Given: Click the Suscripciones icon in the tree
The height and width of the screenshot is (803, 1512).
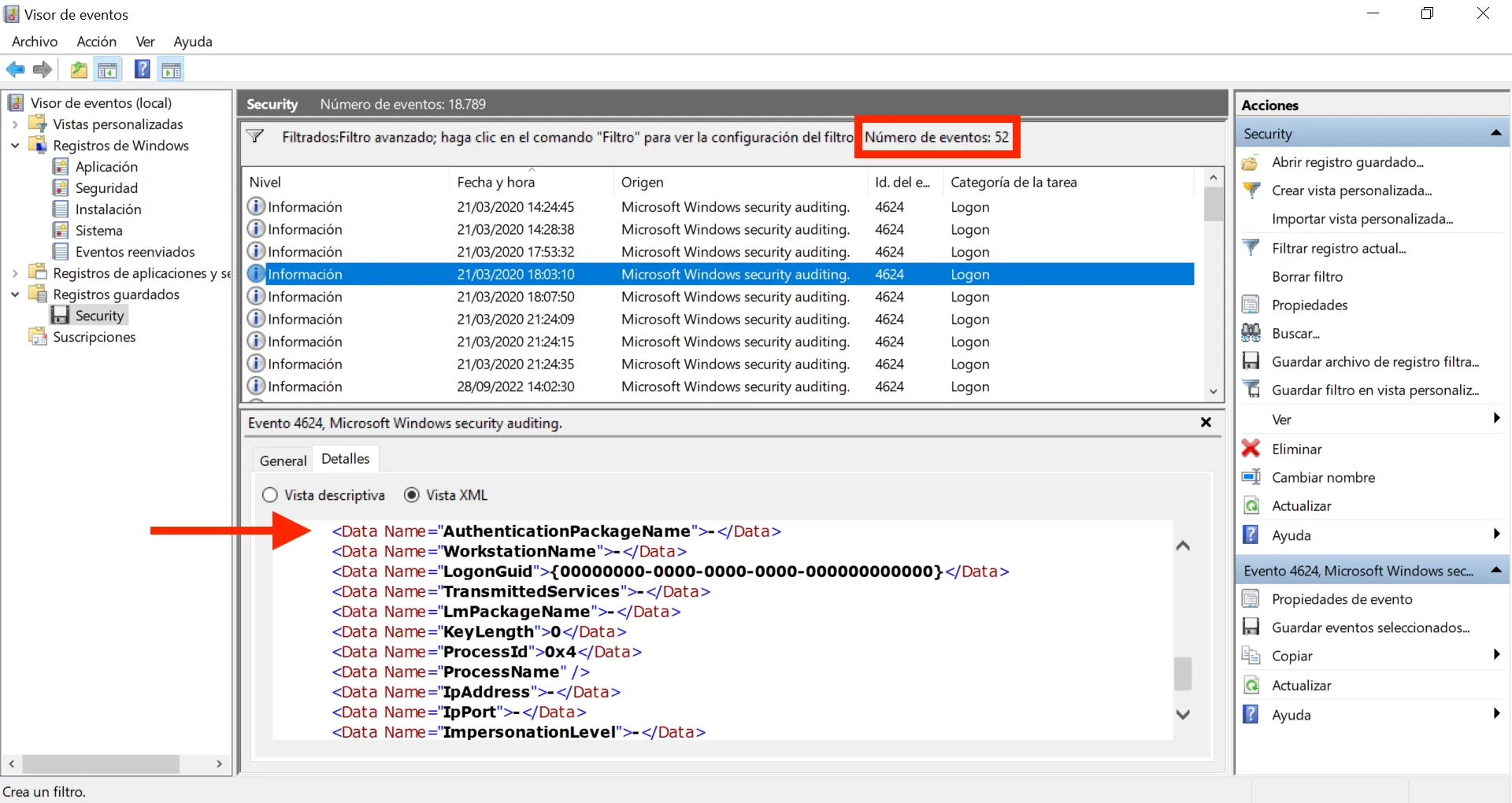Looking at the screenshot, I should pos(38,337).
